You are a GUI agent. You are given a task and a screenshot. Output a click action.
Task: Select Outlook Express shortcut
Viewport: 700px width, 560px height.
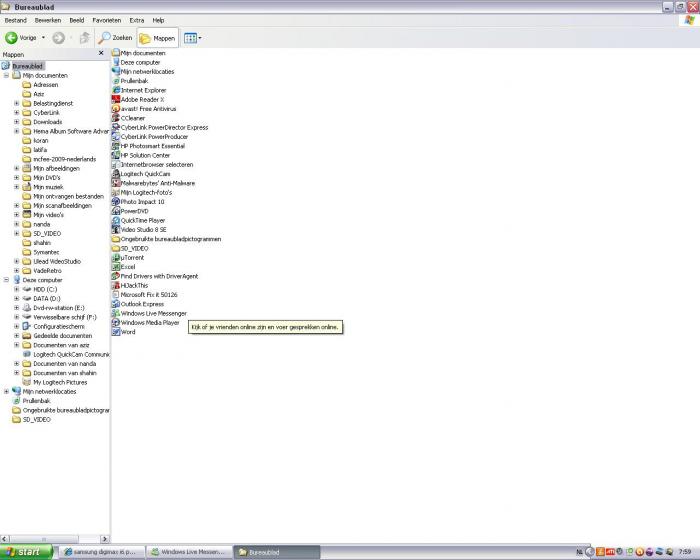138,304
